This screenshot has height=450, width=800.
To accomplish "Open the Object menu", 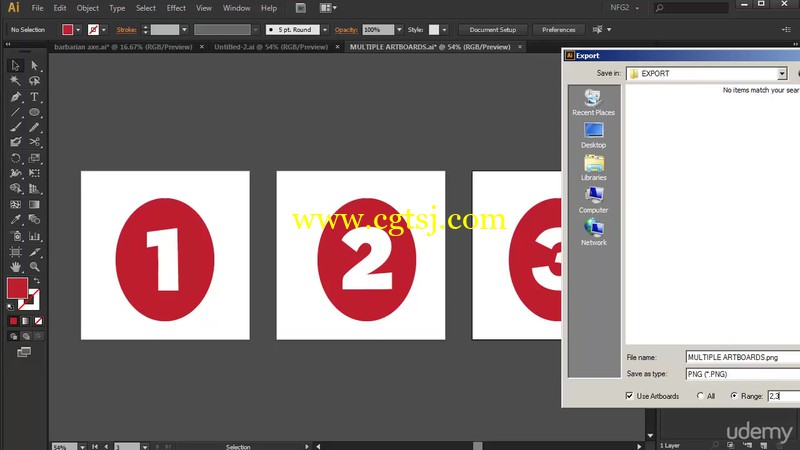I will [88, 8].
